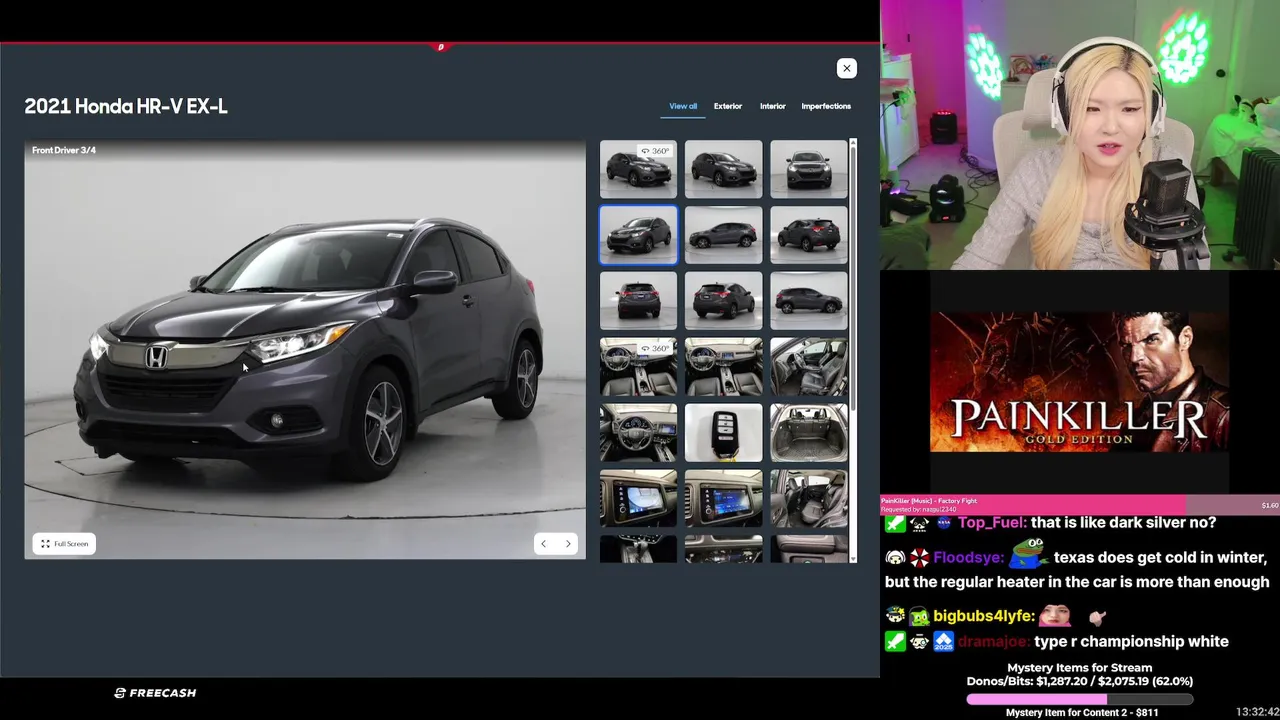Select the key fob thumbnail
Screen dimensions: 1280x720
tap(723, 433)
